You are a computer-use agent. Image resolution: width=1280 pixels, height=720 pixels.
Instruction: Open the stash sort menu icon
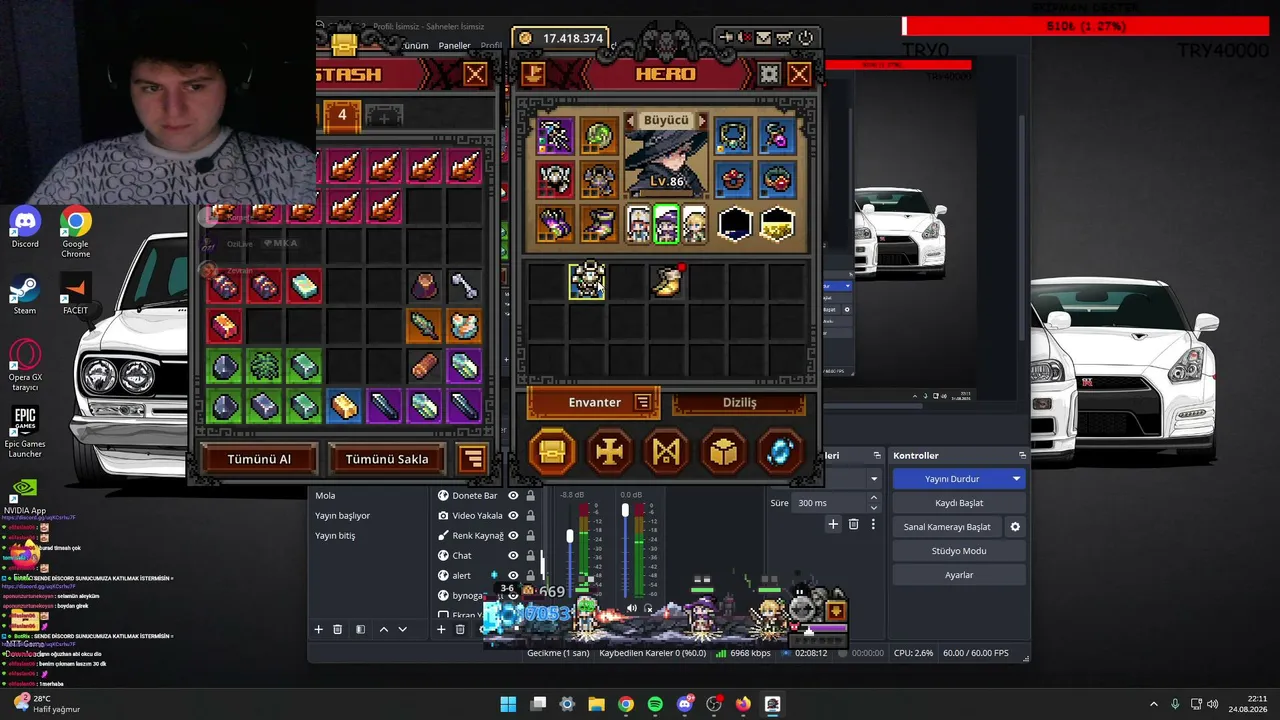click(472, 459)
